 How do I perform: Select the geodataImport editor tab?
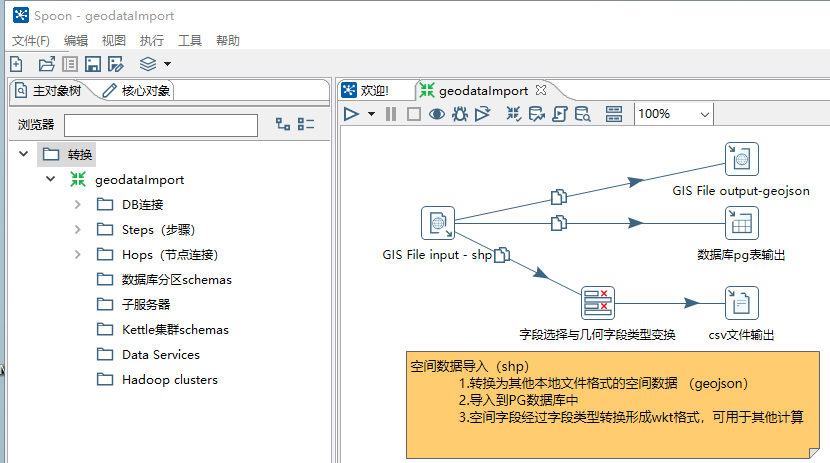(483, 90)
